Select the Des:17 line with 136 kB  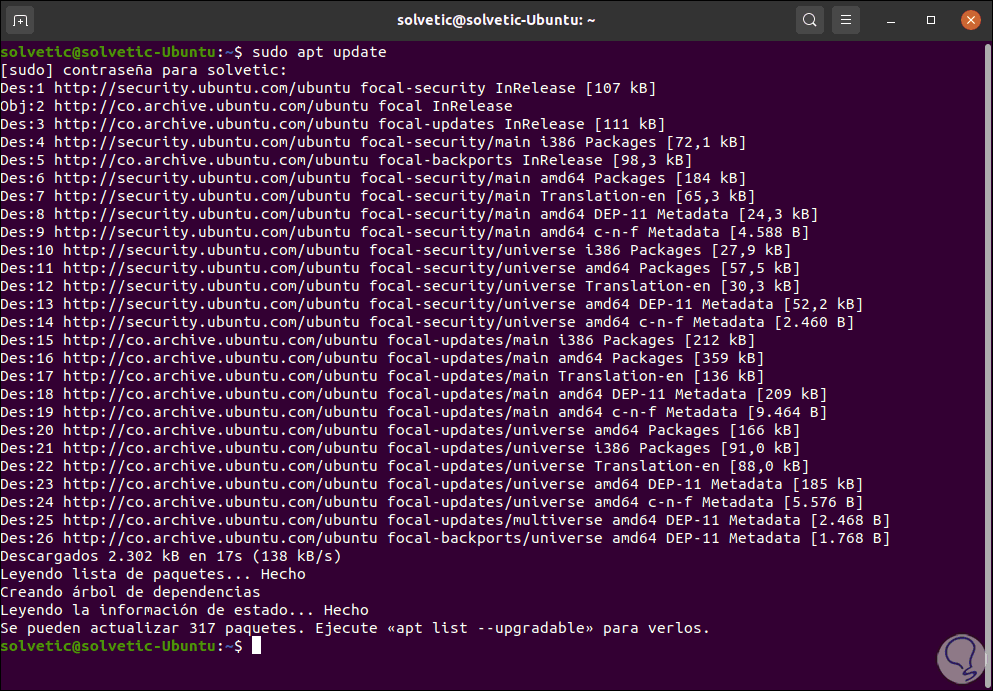[x=382, y=376]
